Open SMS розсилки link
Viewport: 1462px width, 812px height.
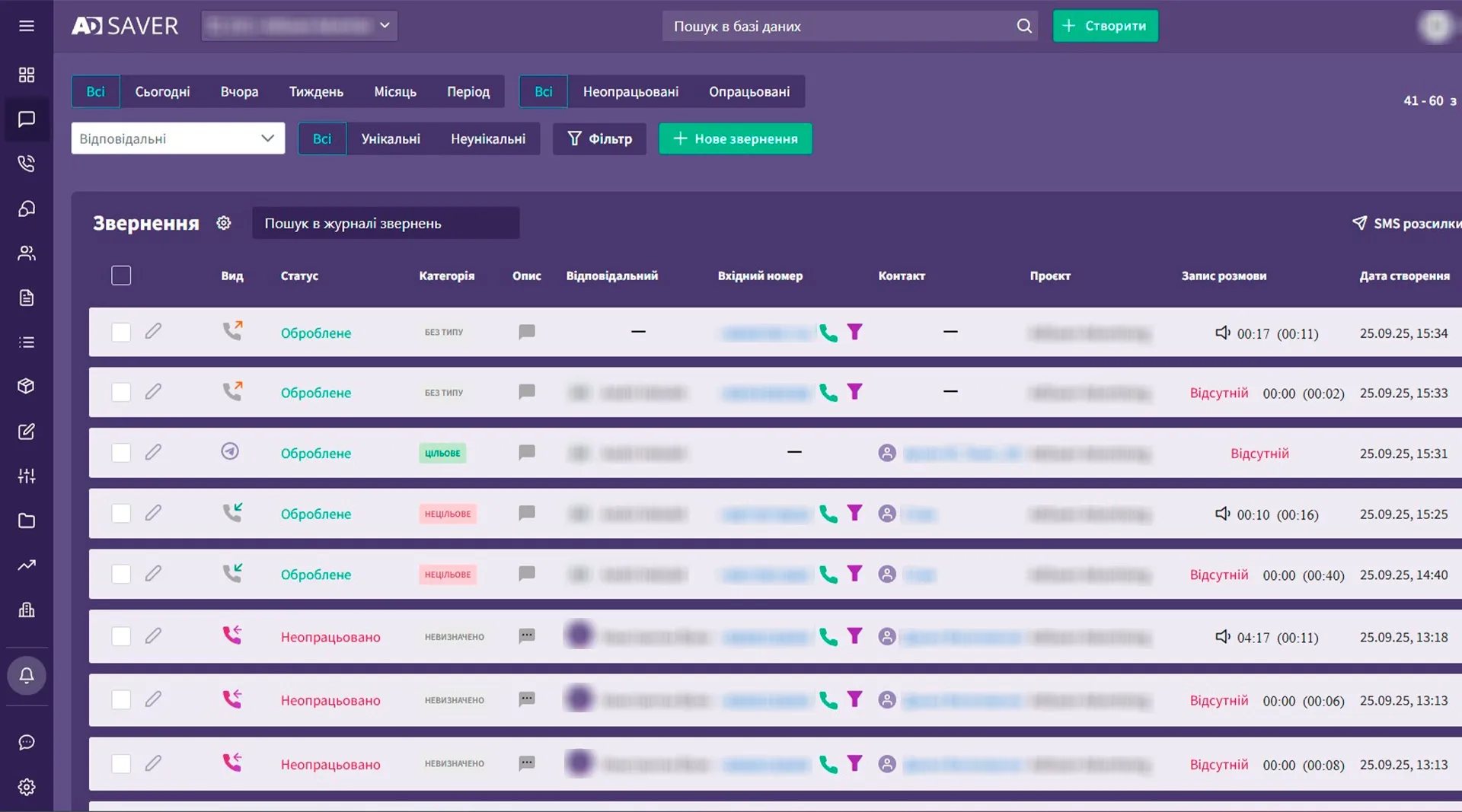coord(1407,223)
